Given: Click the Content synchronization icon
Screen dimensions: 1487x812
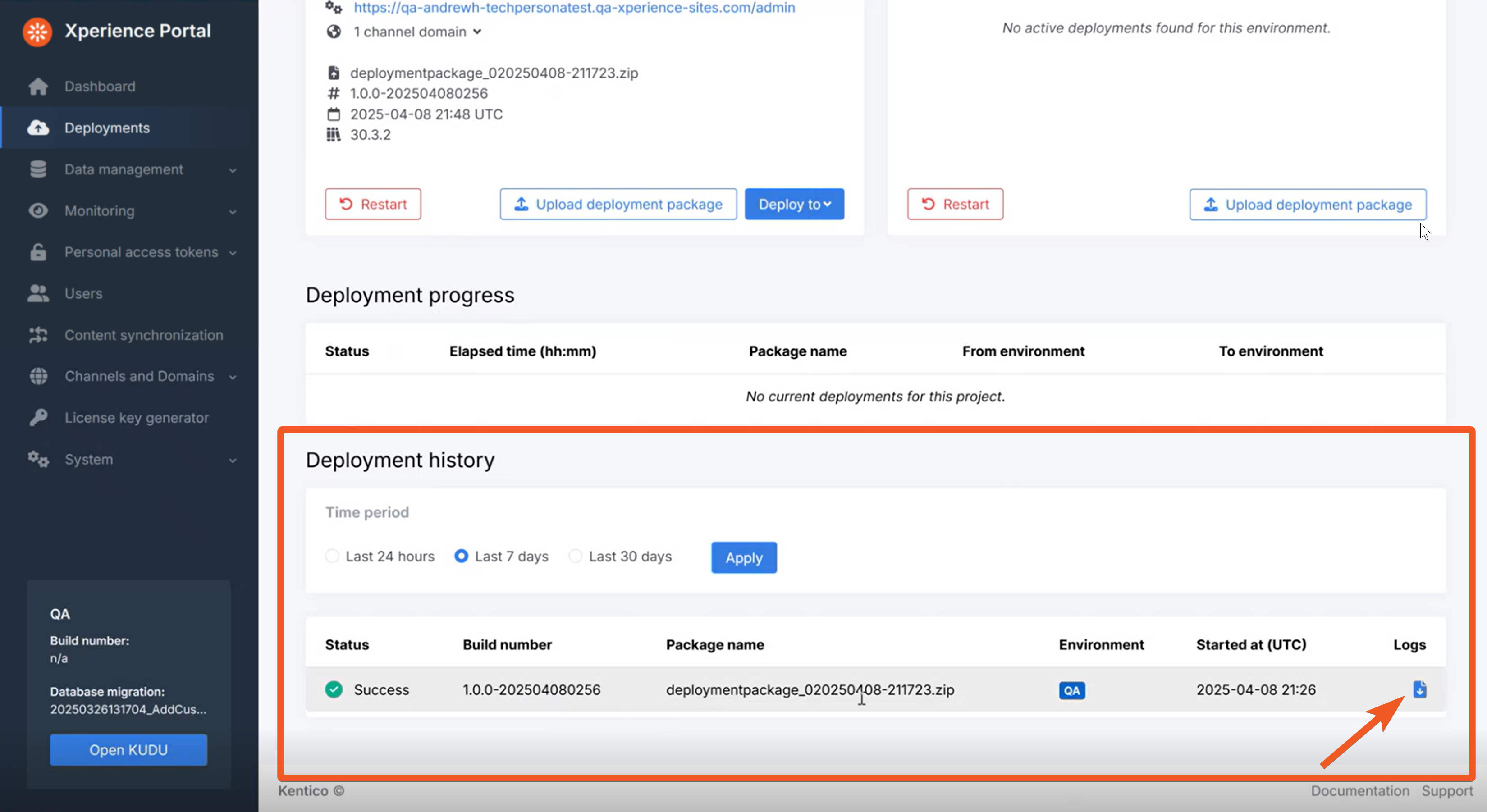Looking at the screenshot, I should click(x=38, y=335).
